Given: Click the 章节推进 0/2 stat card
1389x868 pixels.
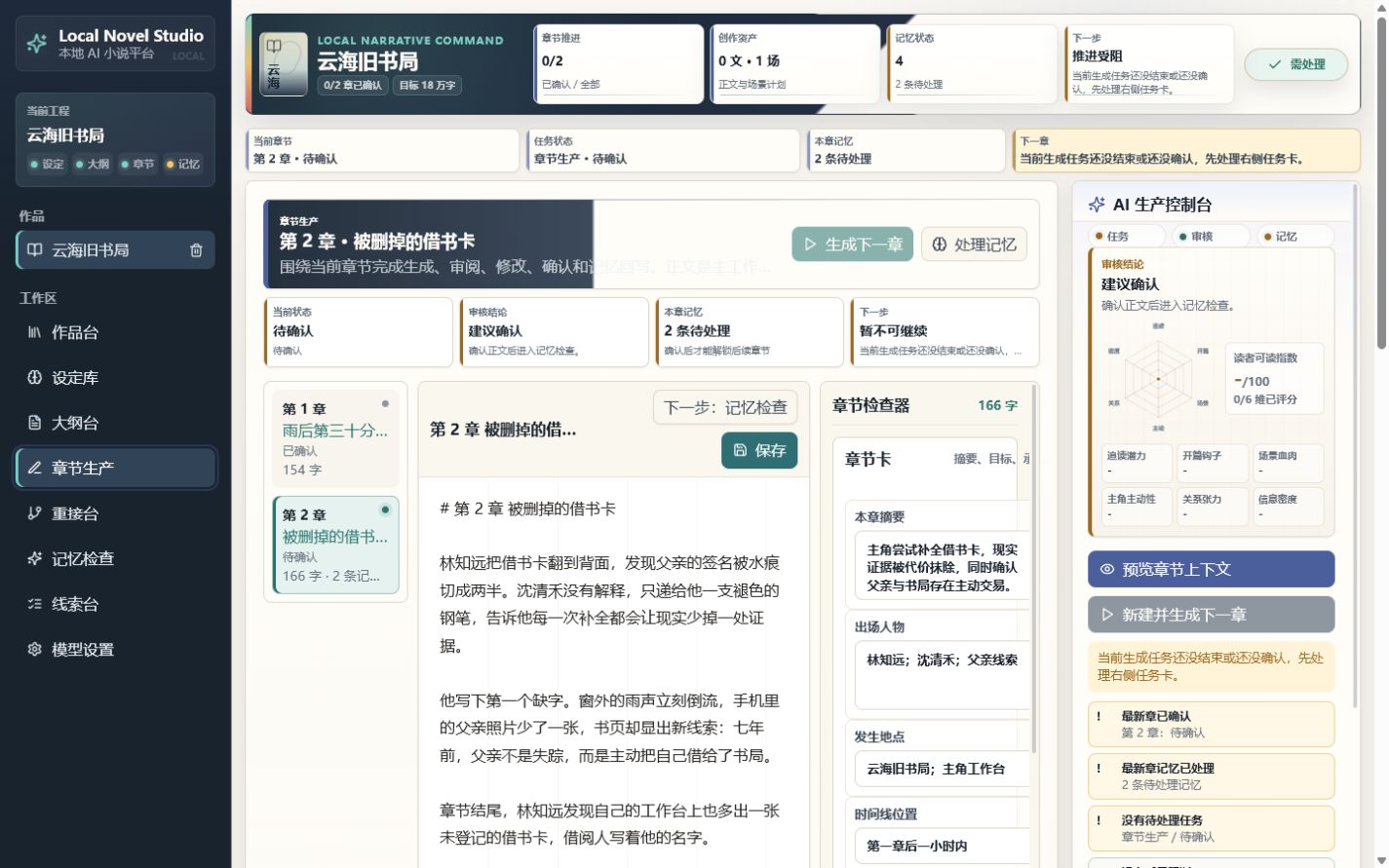Looking at the screenshot, I should coord(619,64).
